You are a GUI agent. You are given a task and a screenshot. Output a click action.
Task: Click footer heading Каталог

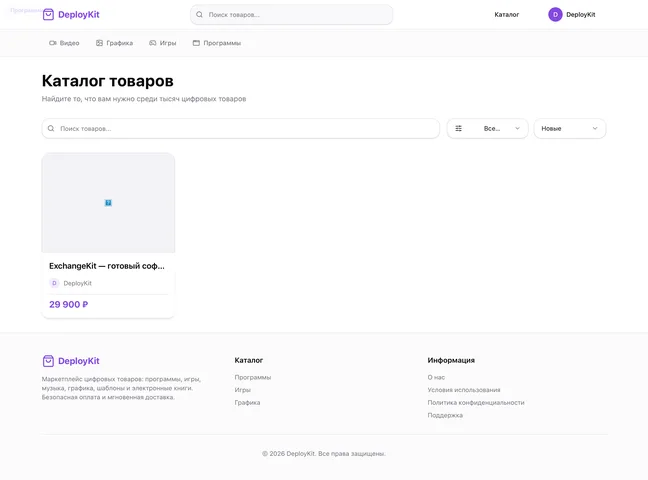pos(249,361)
